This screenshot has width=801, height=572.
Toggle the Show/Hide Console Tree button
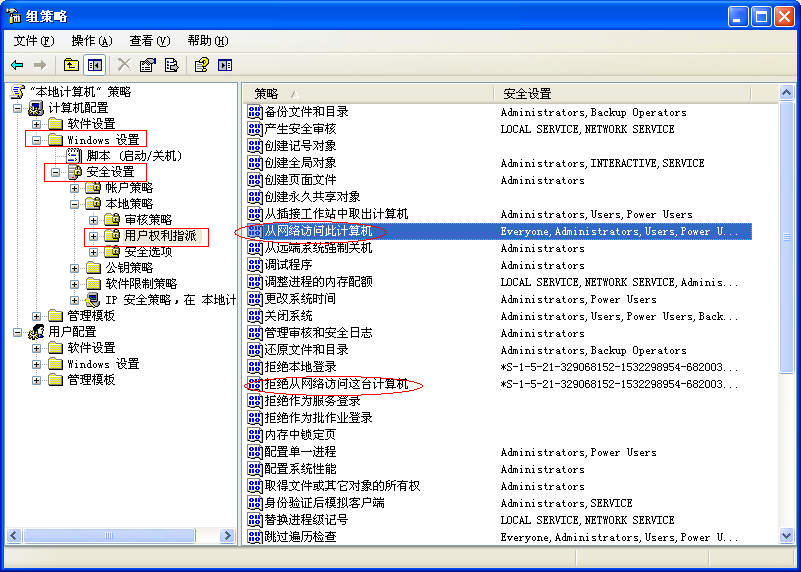pyautogui.click(x=95, y=65)
